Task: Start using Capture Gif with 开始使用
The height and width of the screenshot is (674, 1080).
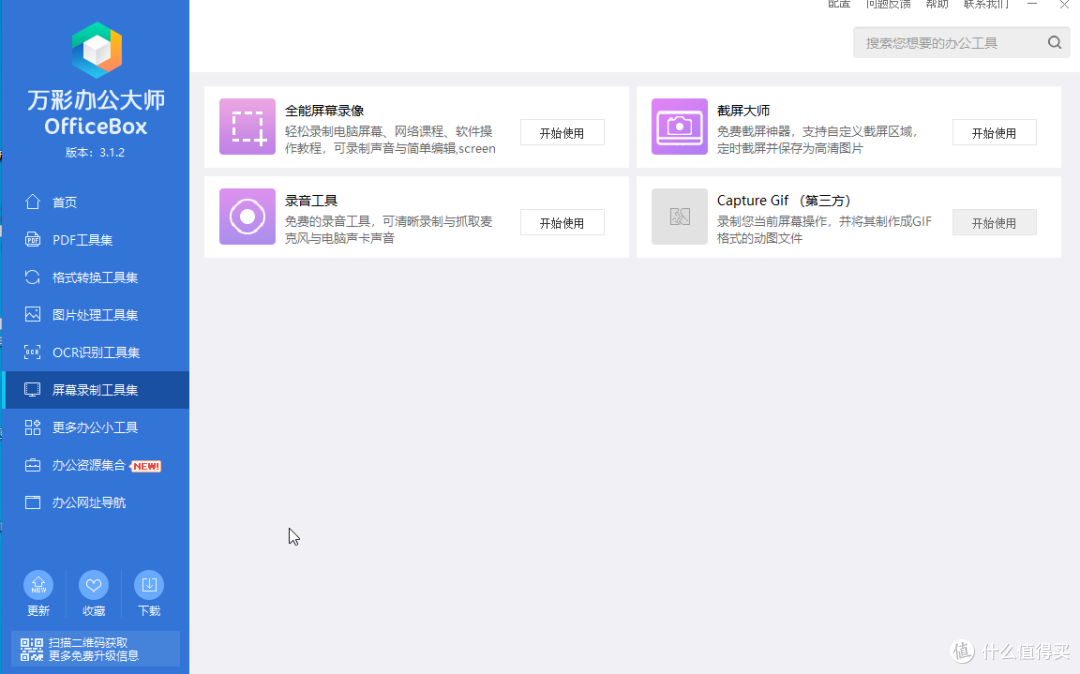Action: coord(994,223)
